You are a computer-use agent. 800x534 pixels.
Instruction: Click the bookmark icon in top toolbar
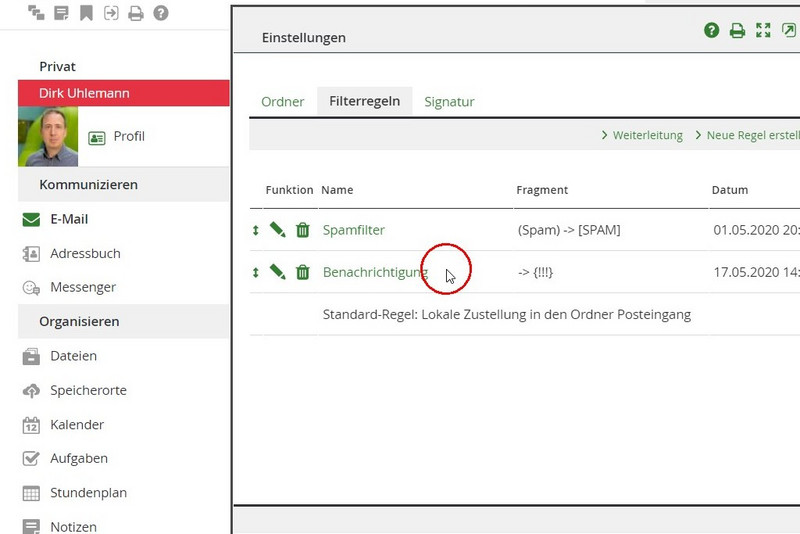click(87, 13)
